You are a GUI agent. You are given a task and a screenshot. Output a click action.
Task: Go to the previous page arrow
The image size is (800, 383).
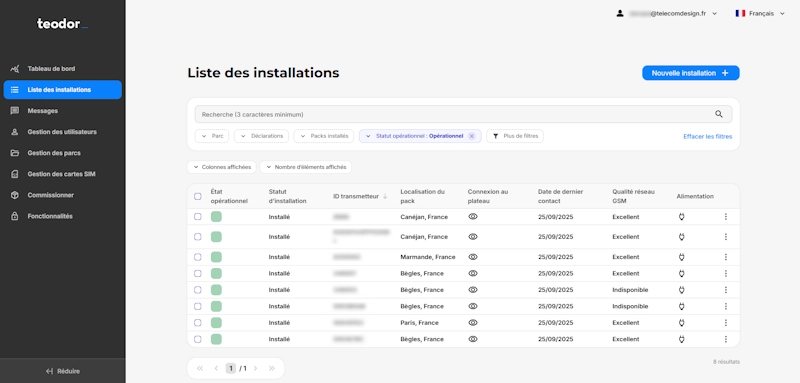coord(216,368)
